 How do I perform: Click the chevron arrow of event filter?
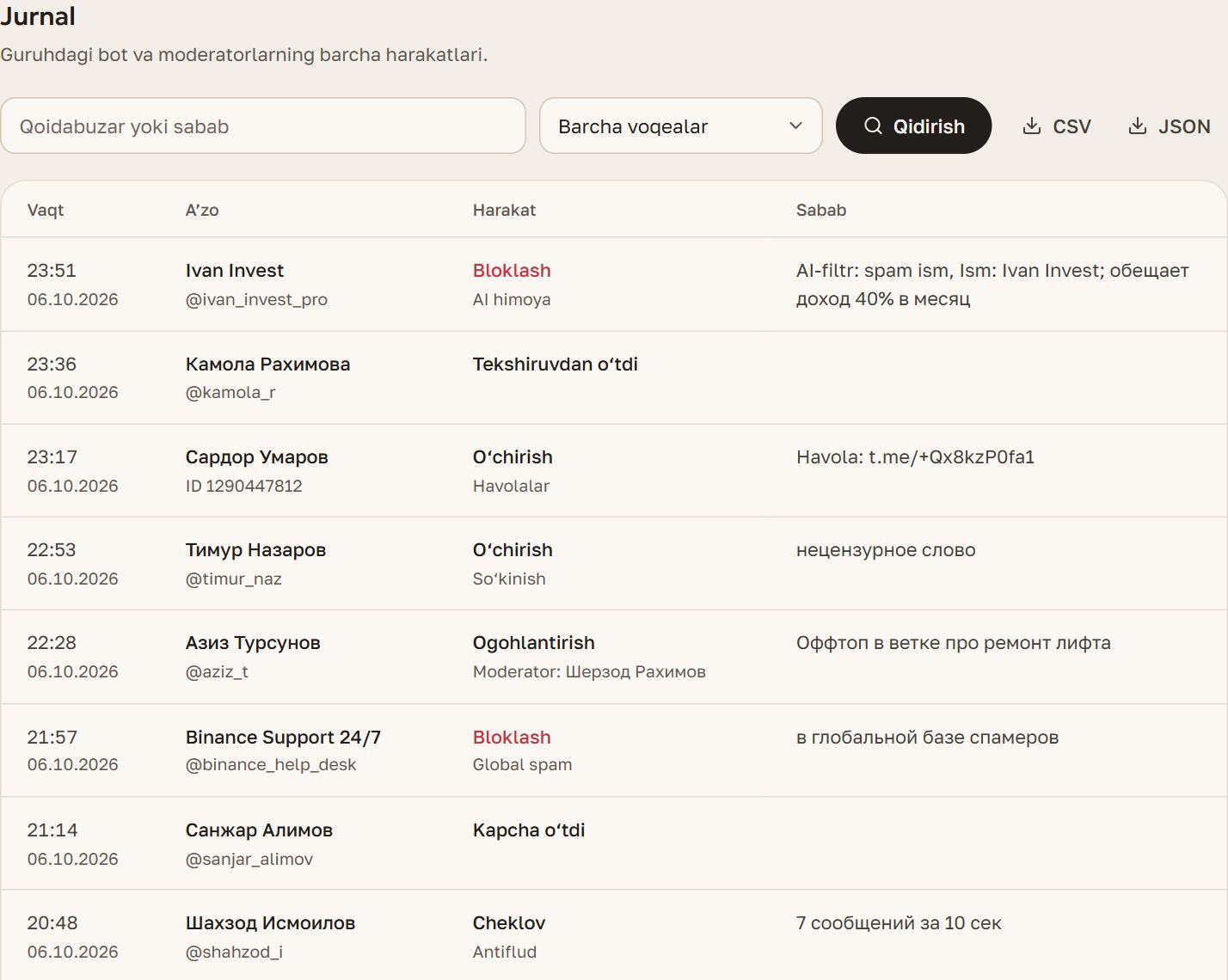795,126
